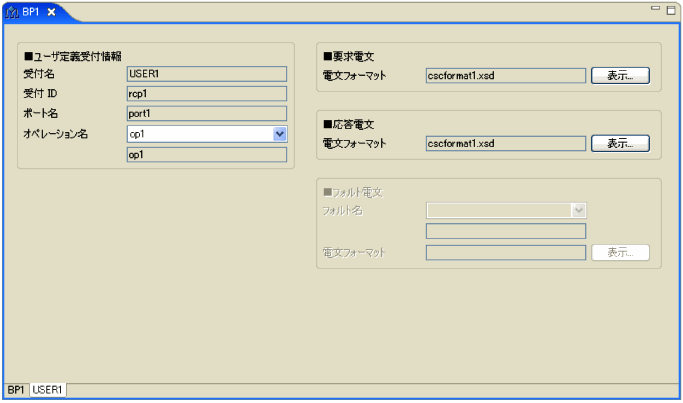Maximize the editor panel
This screenshot has height=403, width=683.
(x=670, y=9)
